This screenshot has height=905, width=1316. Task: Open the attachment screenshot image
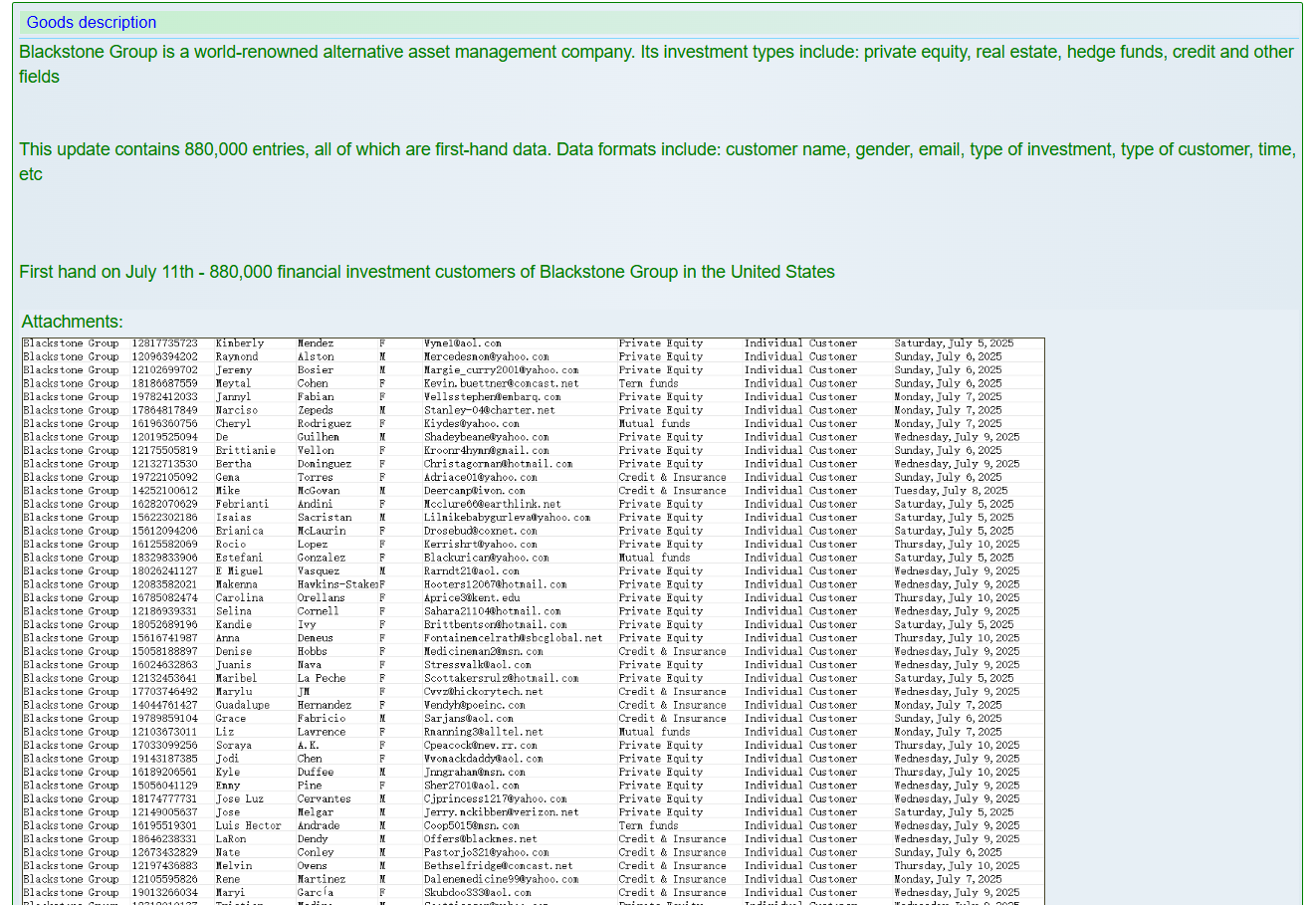click(x=533, y=617)
